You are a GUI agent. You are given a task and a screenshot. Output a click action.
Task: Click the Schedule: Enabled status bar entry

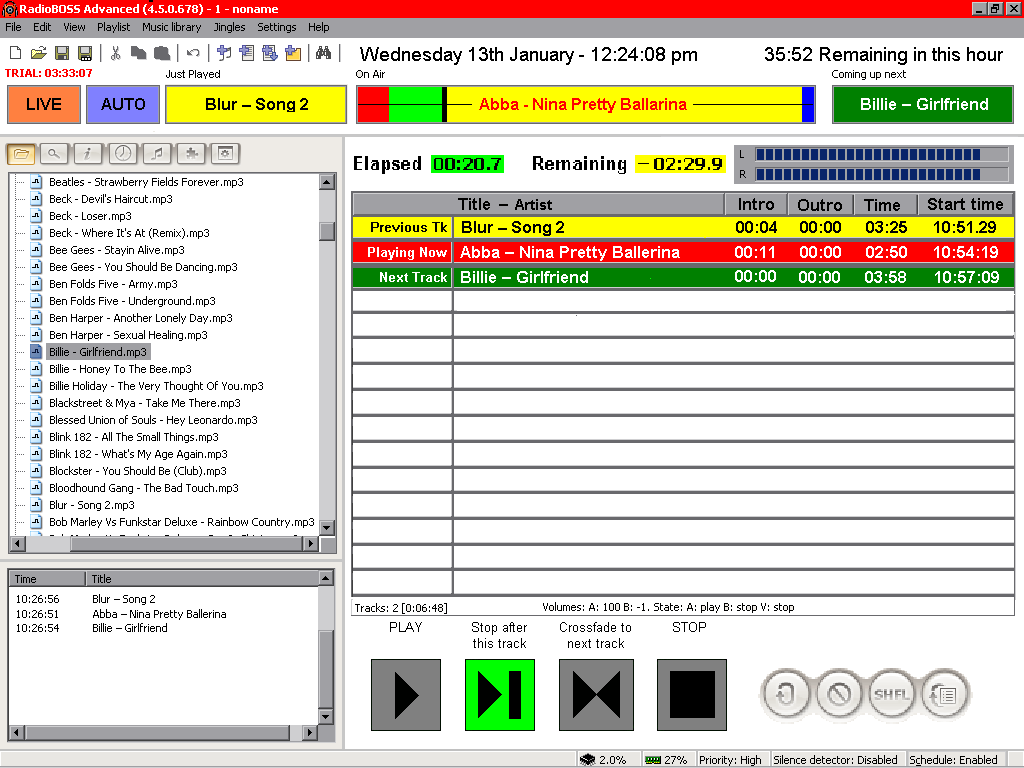click(953, 760)
